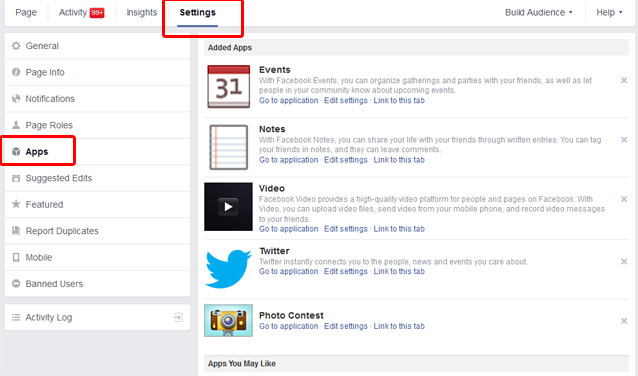Screen dimensions: 638x376
Task: Switch to the Page tab
Action: pyautogui.click(x=26, y=13)
